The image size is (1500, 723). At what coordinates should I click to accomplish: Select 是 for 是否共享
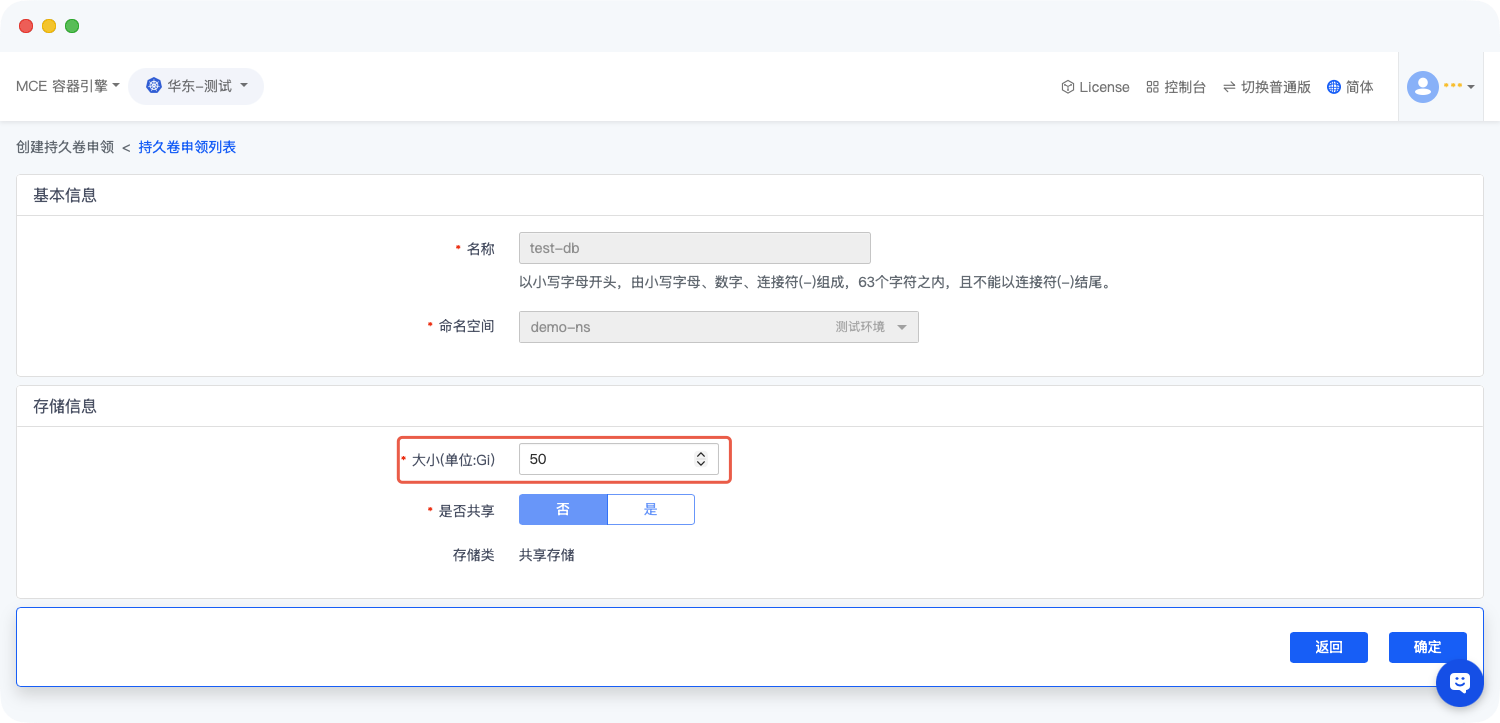[x=650, y=509]
